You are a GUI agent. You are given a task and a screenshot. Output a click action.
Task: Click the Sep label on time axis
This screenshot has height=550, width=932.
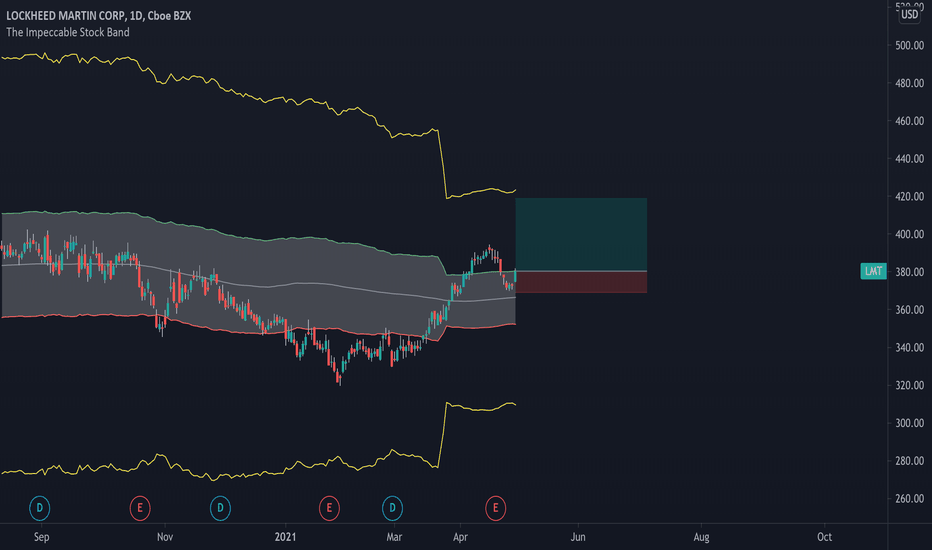click(x=42, y=537)
